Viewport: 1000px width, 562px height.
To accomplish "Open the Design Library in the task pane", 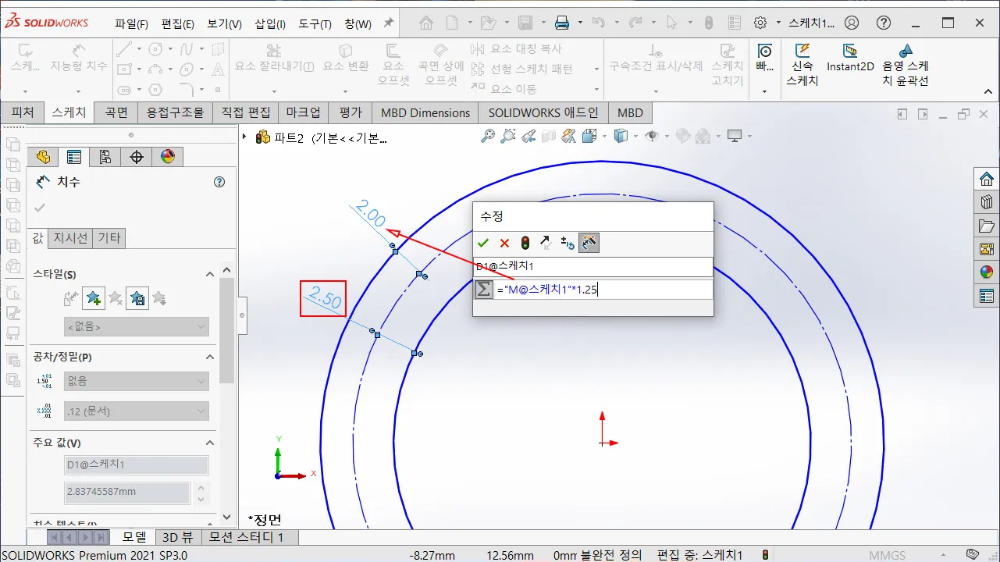I will (x=986, y=203).
